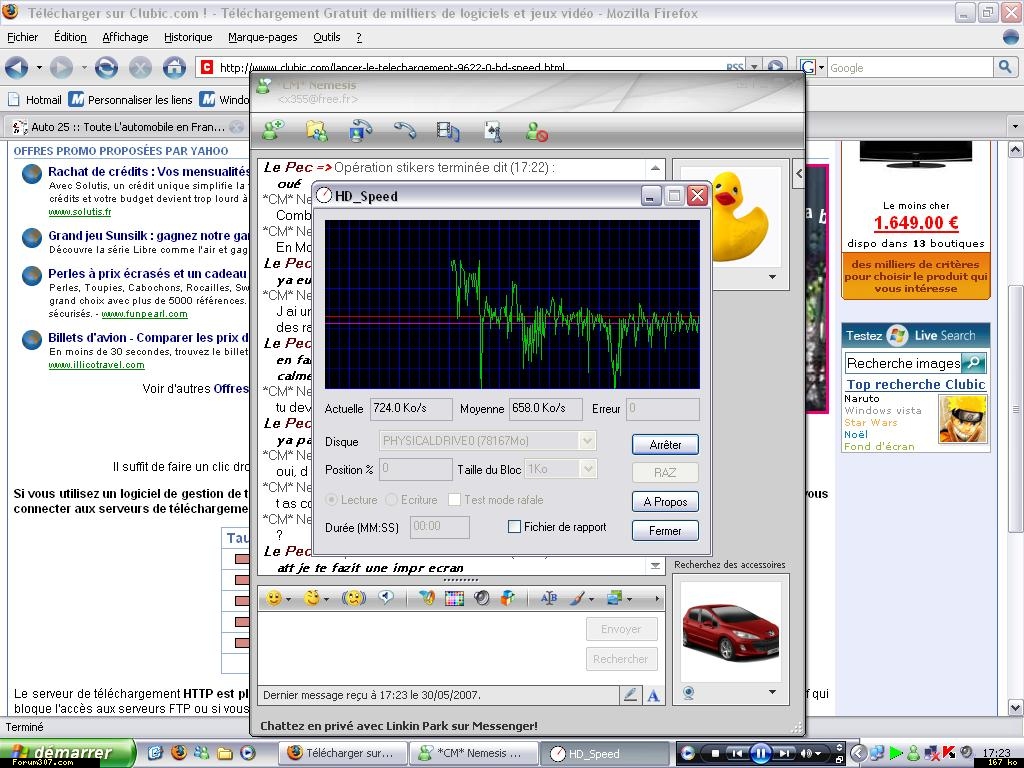Send a nudge using the shaking emoticon
The image size is (1024, 768).
[x=354, y=598]
